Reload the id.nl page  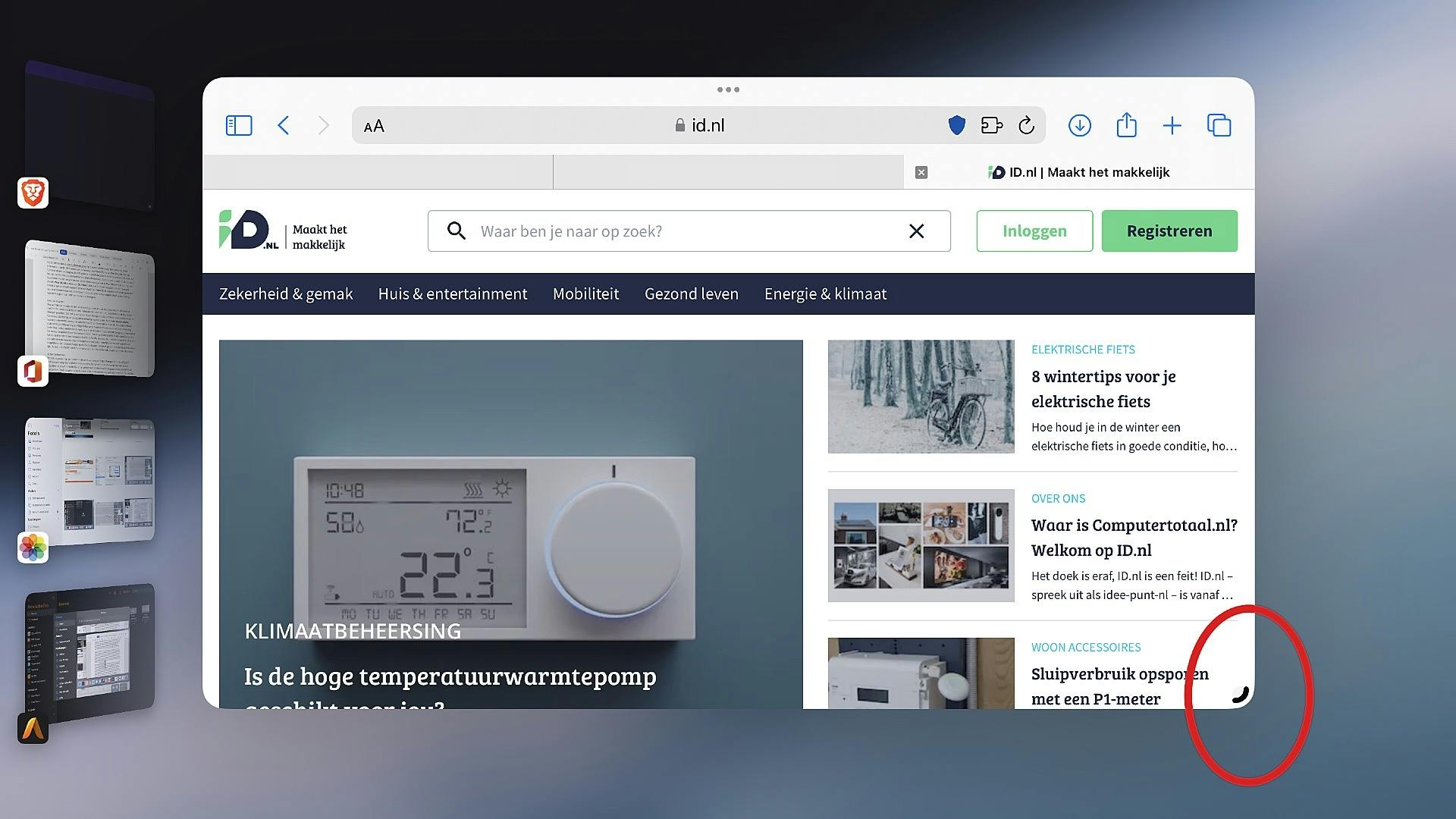[x=1026, y=125]
